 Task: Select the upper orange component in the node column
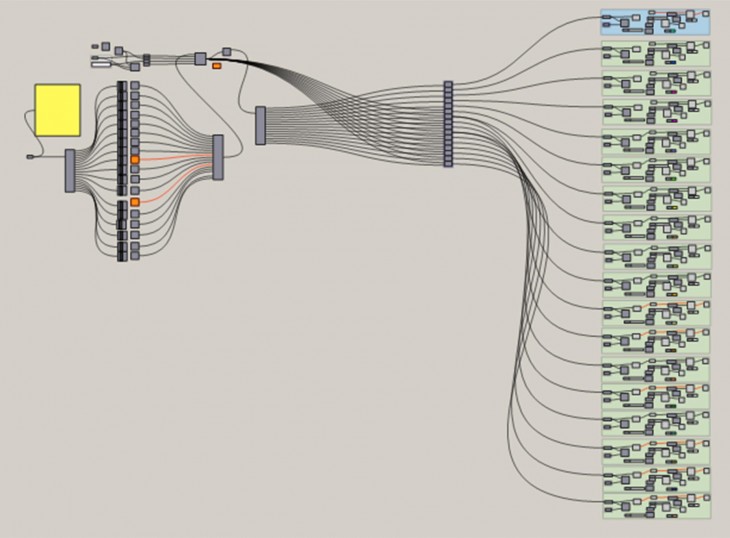135,159
